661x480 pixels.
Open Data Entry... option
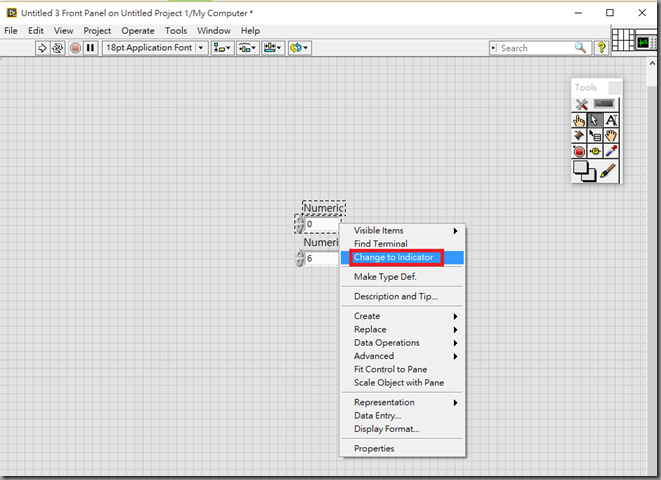click(x=403, y=416)
